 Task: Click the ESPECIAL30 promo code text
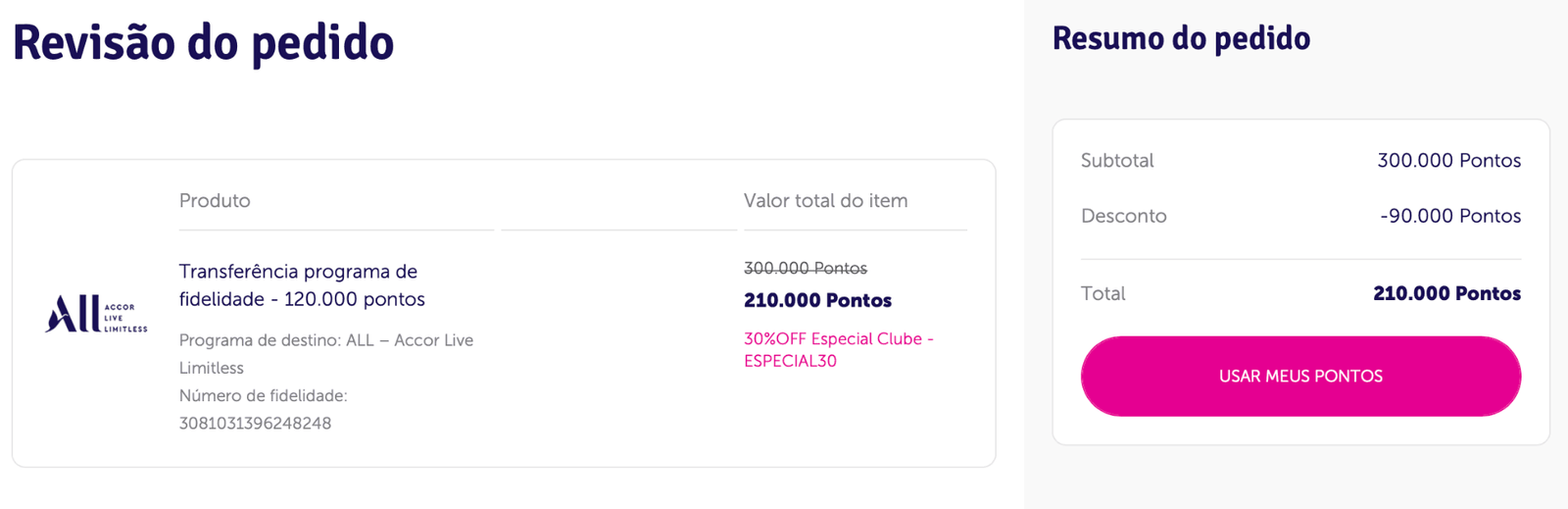pyautogui.click(x=790, y=361)
